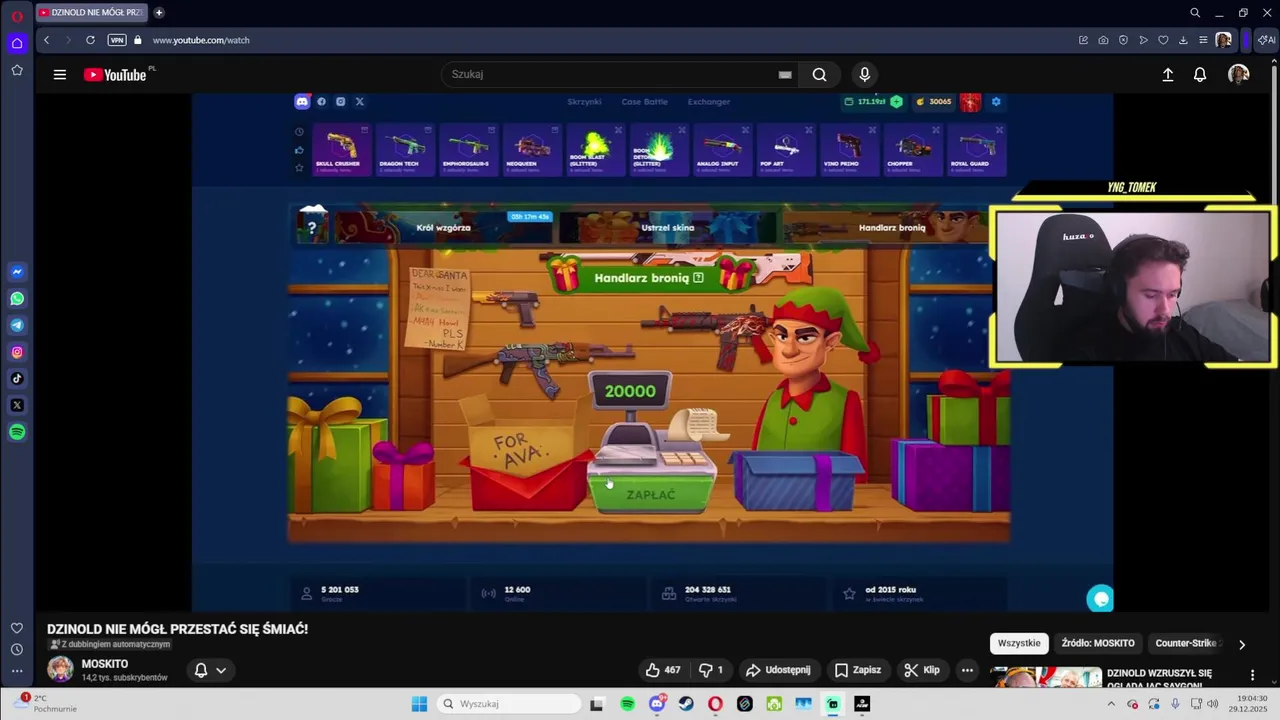Reload the page in Opera
The image size is (1280, 720).
90,40
